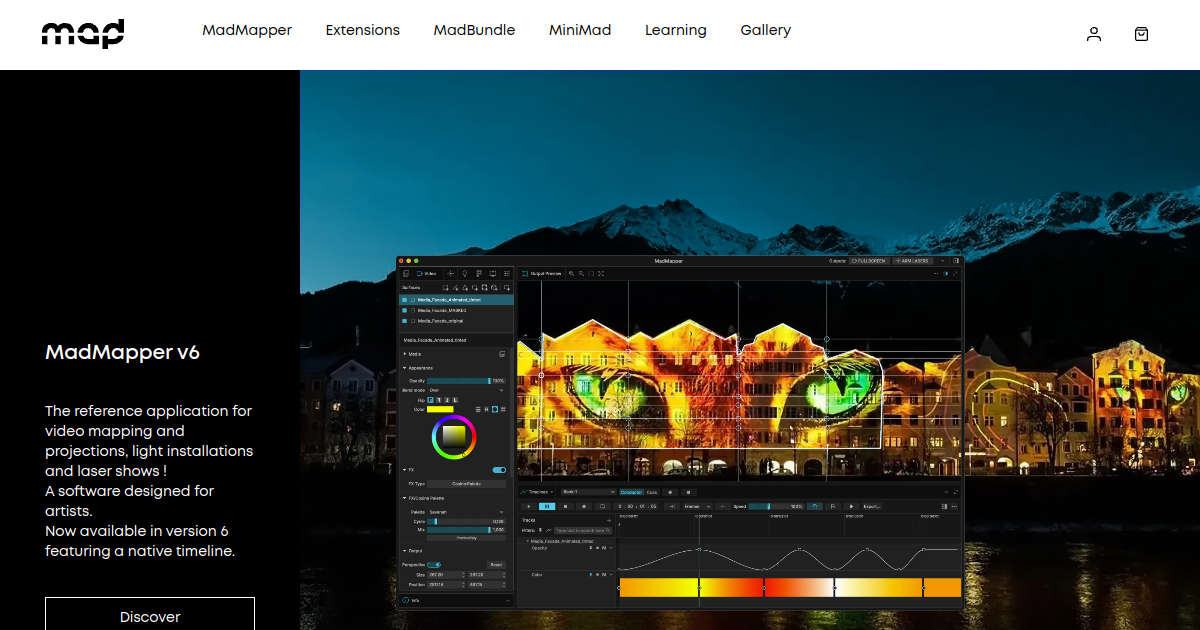Open the user account icon
The height and width of the screenshot is (630, 1200).
pyautogui.click(x=1094, y=34)
